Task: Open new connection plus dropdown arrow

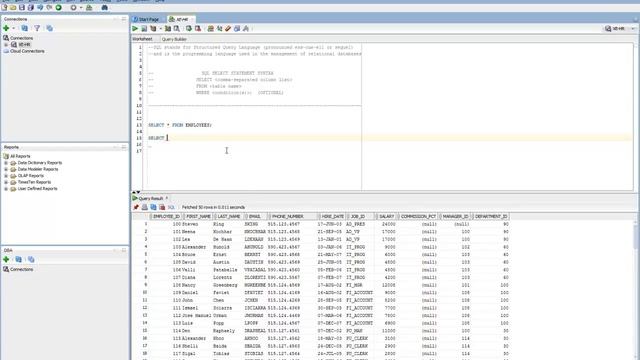Action: pos(13,28)
